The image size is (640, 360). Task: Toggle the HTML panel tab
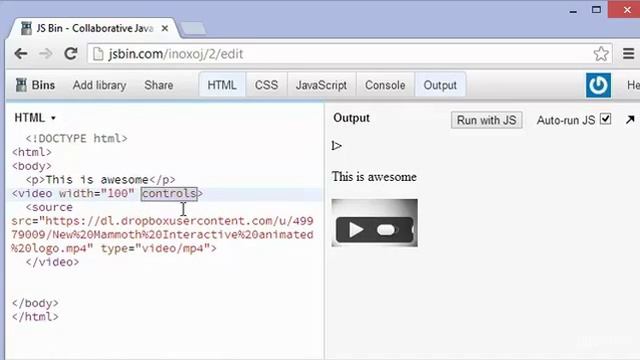tap(222, 85)
